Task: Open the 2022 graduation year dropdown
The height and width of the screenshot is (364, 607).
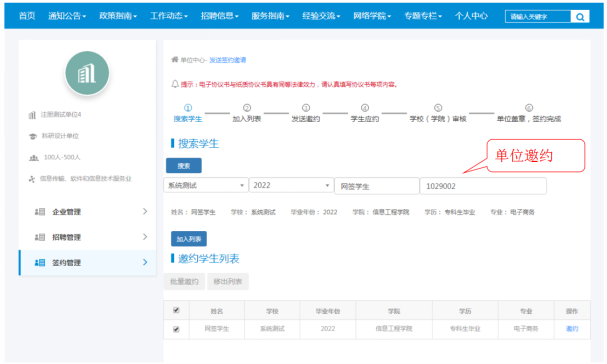Action: [x=291, y=185]
